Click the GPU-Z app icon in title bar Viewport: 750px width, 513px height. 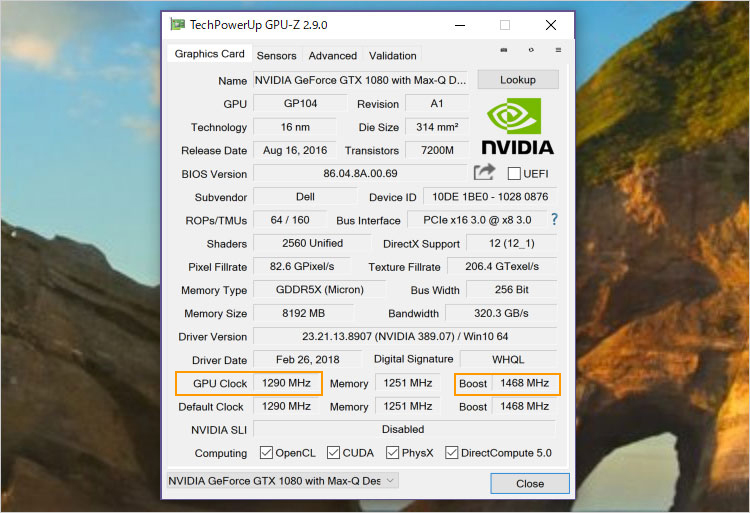tap(177, 24)
